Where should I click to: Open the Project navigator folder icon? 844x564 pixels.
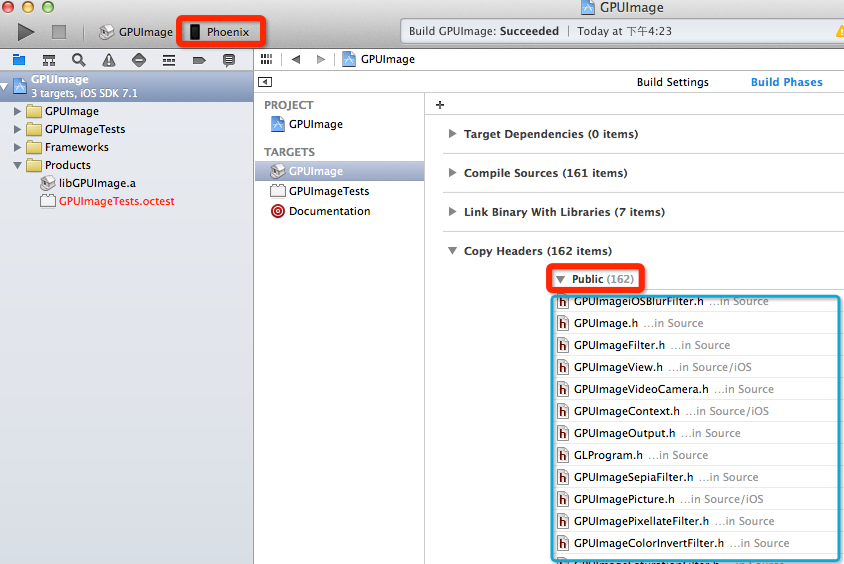pos(18,60)
